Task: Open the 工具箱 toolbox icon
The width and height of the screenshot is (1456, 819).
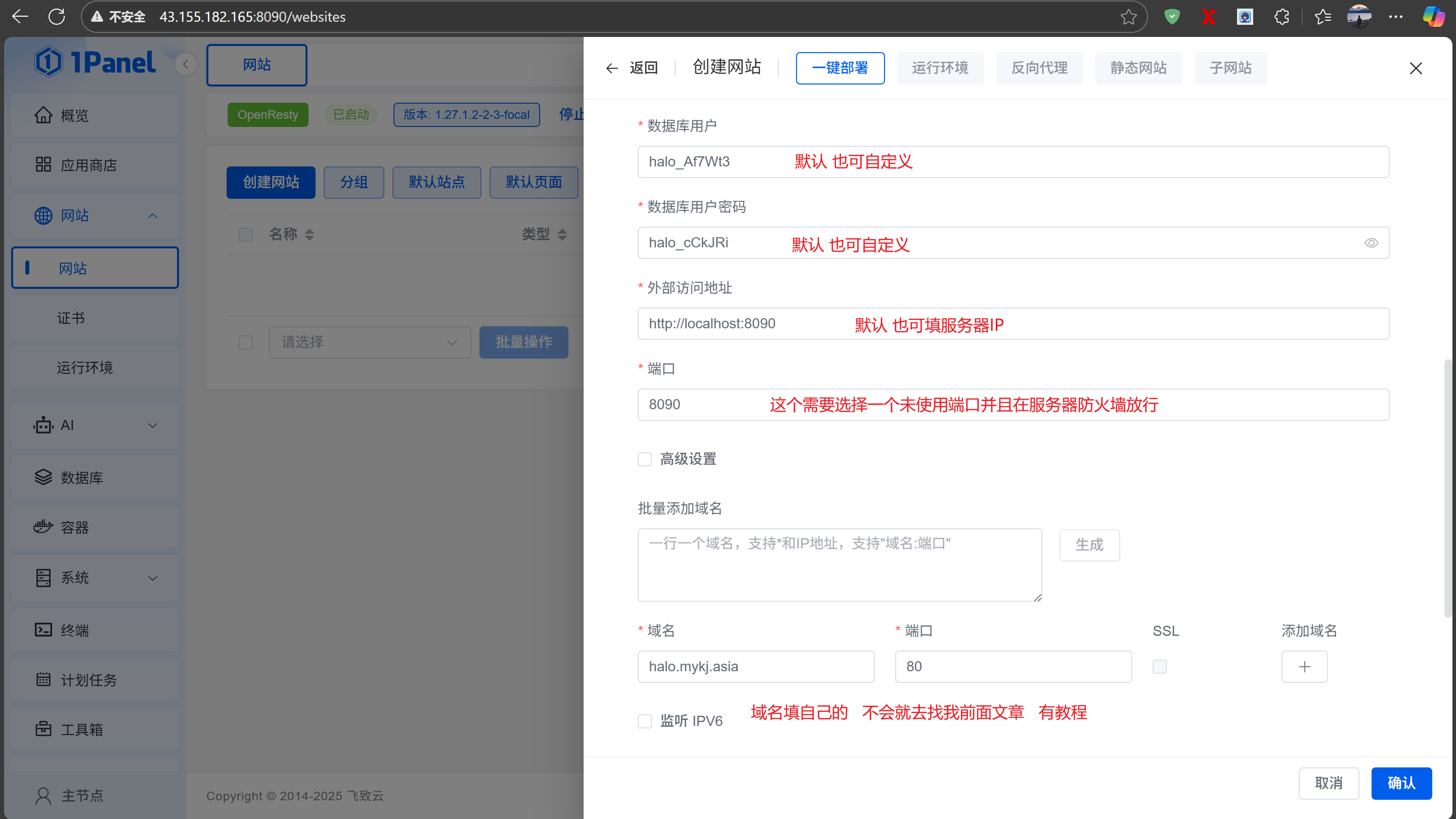Action: pyautogui.click(x=43, y=729)
